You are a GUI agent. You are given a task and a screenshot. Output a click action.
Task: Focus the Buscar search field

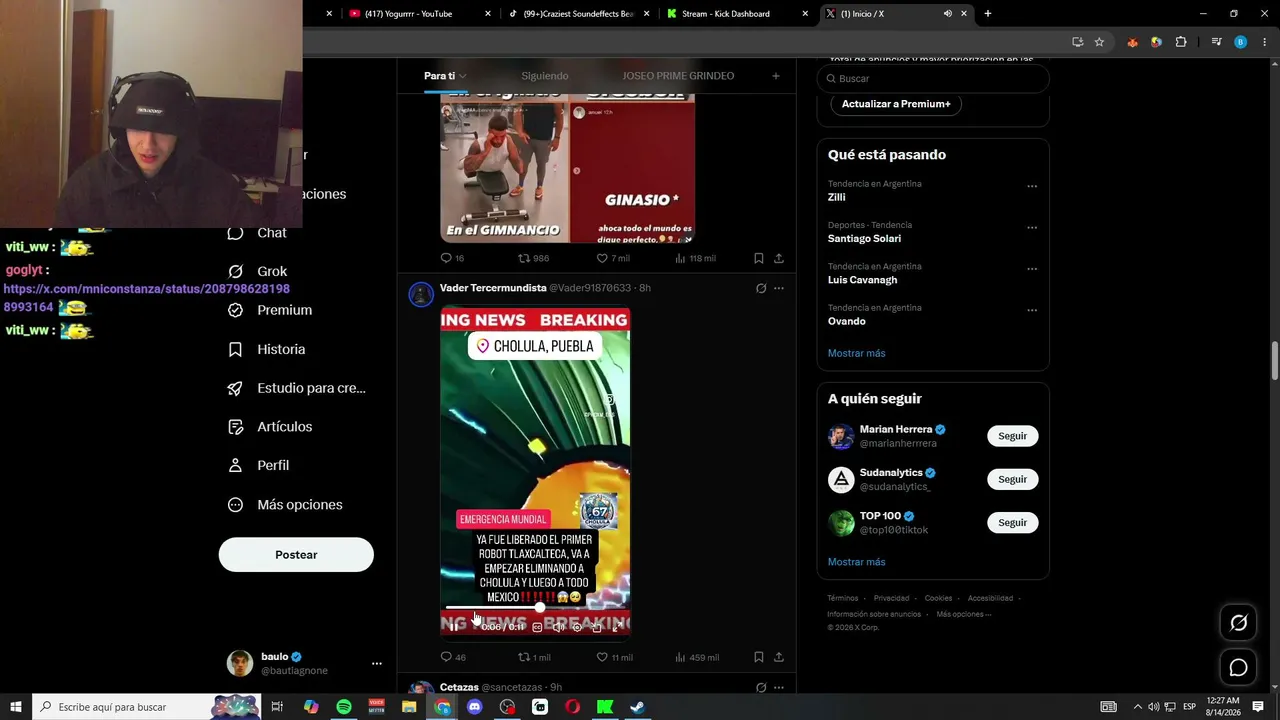pos(933,78)
